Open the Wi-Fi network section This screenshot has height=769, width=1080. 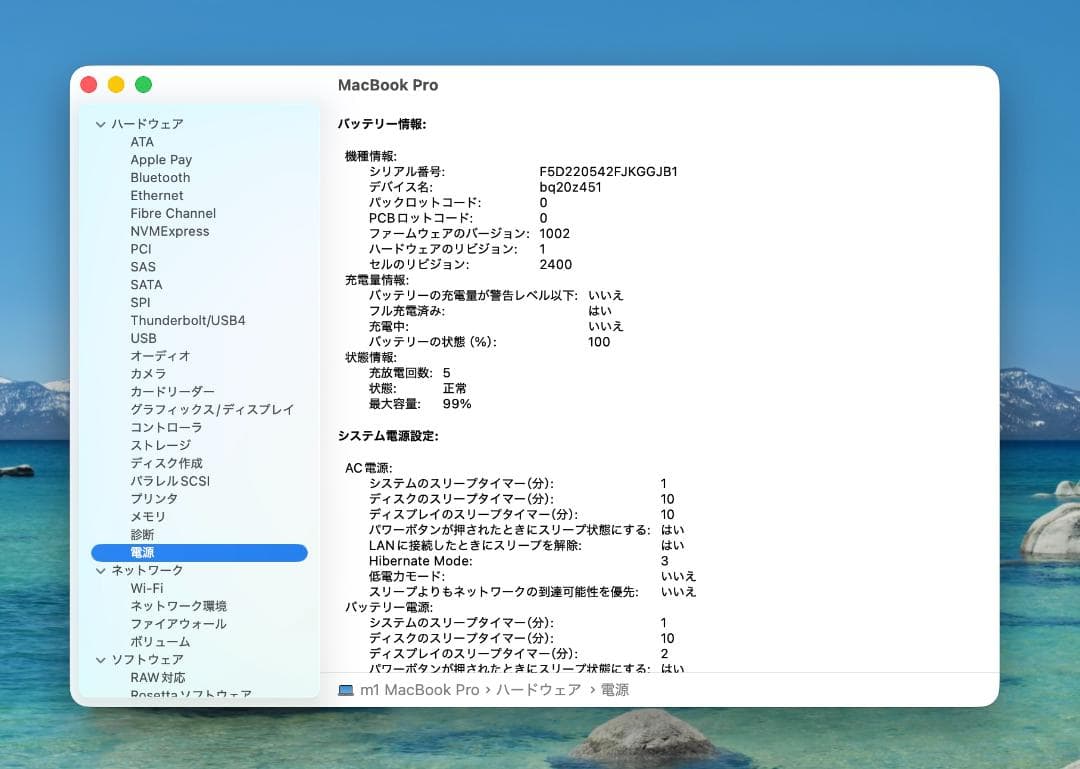click(x=148, y=588)
